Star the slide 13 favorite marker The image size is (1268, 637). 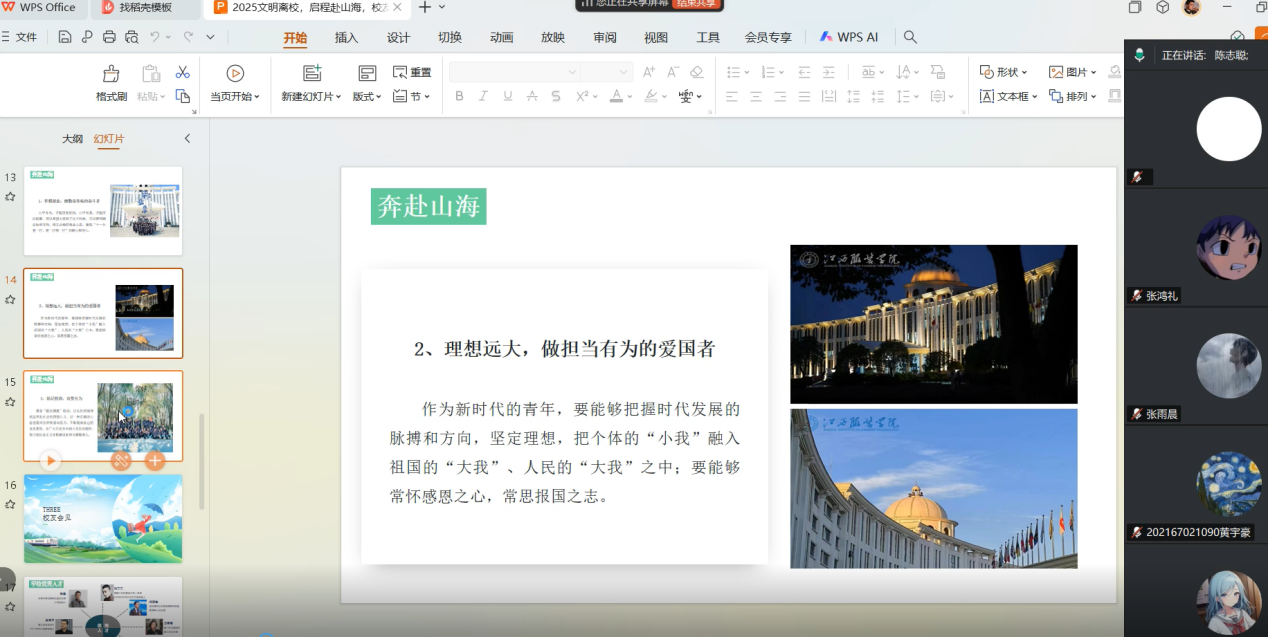[10, 197]
